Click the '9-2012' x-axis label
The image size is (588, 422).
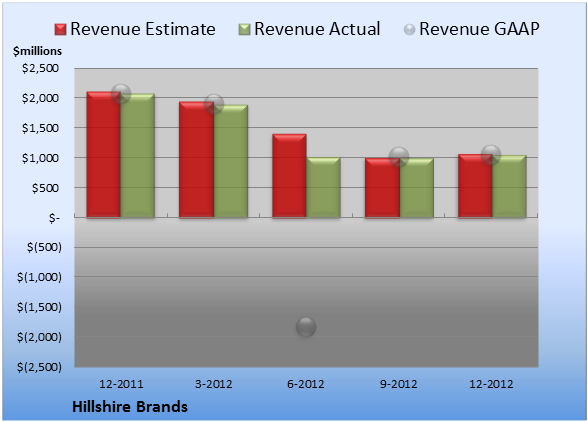pyautogui.click(x=398, y=384)
